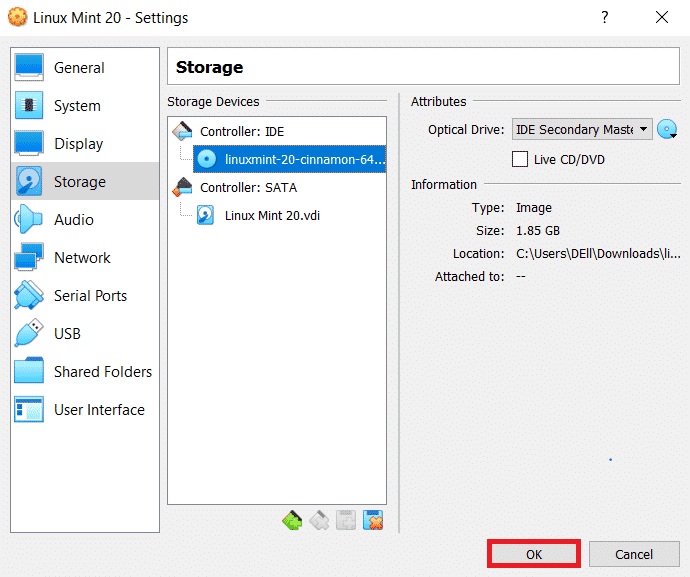The image size is (690, 577).
Task: Click the help question mark in title bar
Action: click(x=604, y=18)
